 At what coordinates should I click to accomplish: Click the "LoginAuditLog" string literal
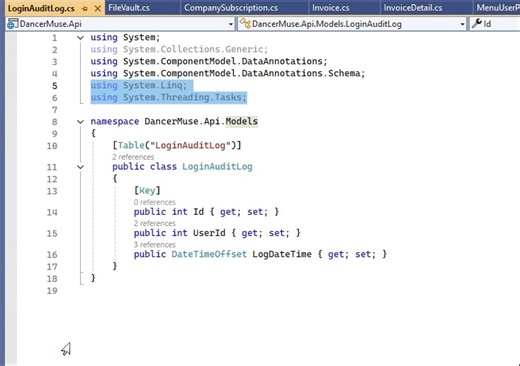pyautogui.click(x=190, y=146)
